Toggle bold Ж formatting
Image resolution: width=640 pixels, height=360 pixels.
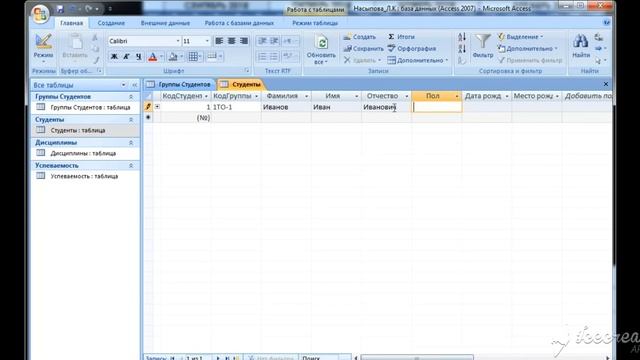[114, 57]
